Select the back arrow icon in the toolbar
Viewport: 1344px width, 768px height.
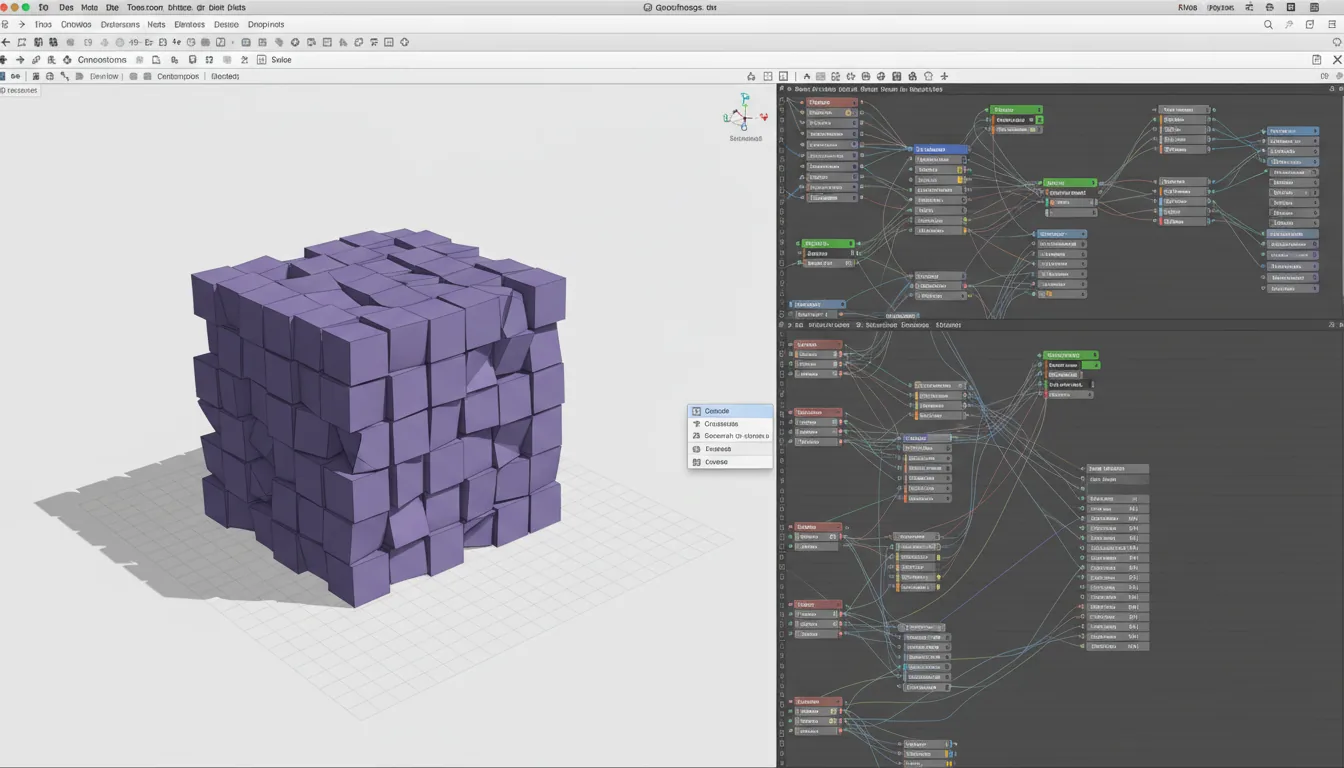pyautogui.click(x=7, y=41)
